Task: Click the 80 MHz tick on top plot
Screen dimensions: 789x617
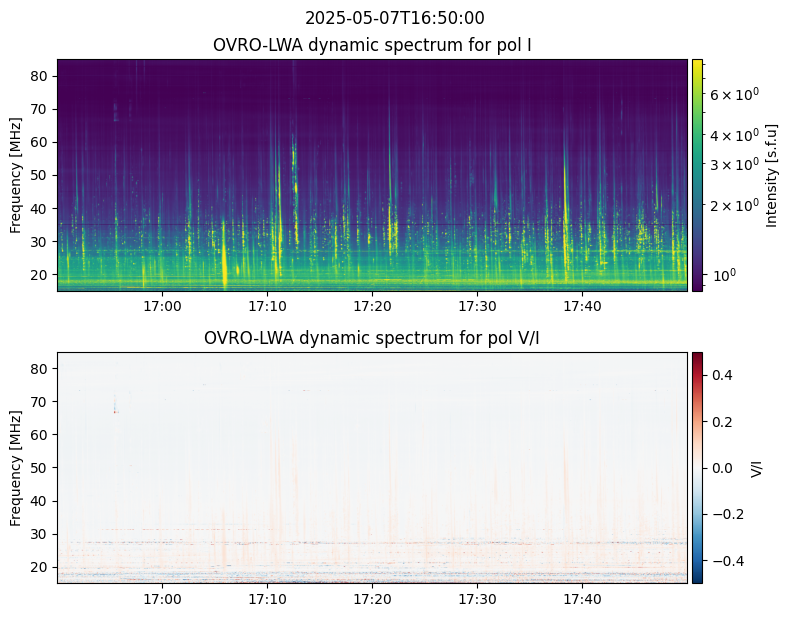Action: (40, 76)
